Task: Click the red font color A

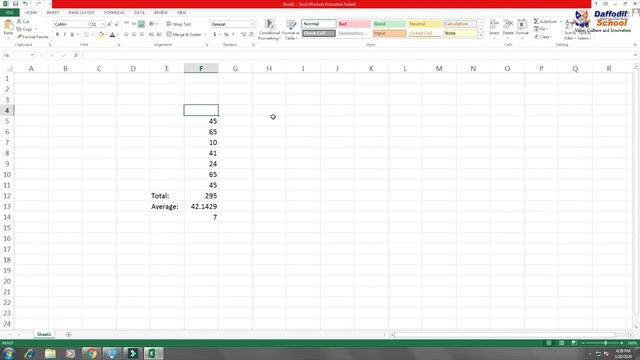Action: click(113, 35)
